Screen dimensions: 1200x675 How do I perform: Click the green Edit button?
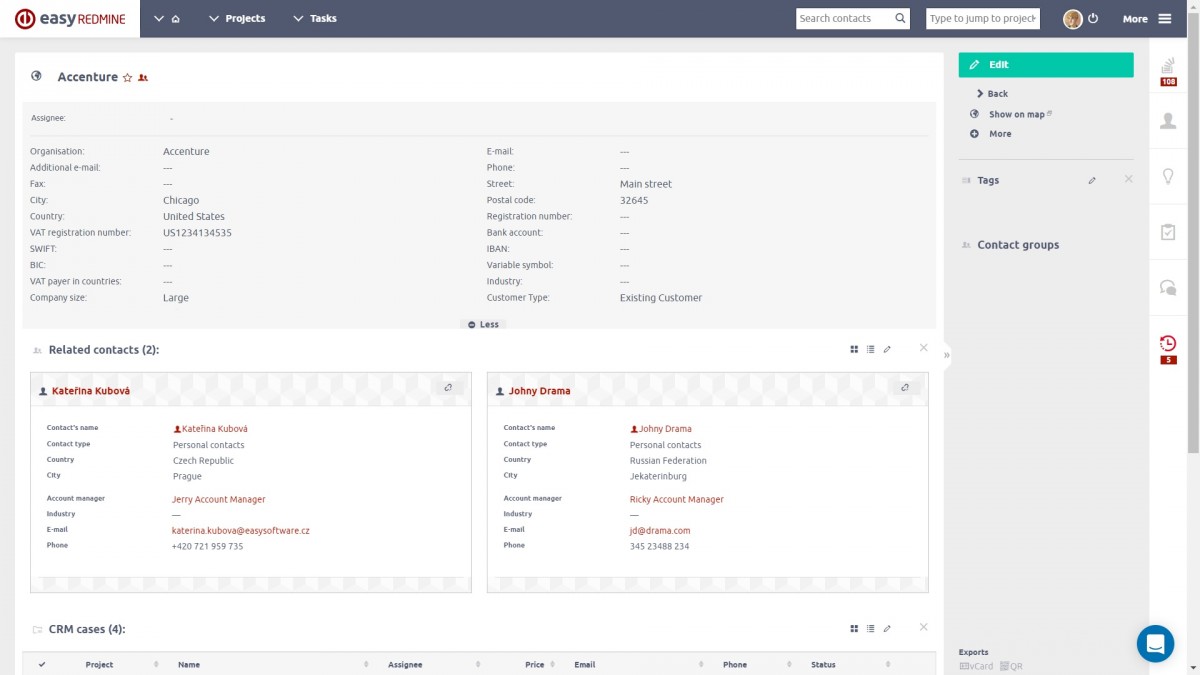(x=1046, y=64)
